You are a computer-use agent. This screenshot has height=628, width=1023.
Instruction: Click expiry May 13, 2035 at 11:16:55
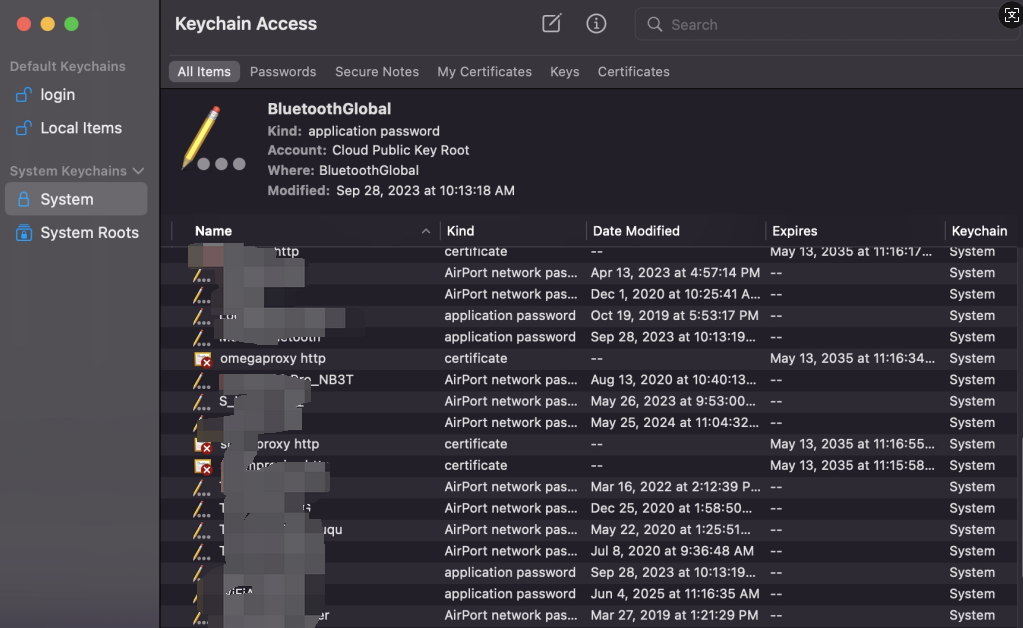point(852,444)
